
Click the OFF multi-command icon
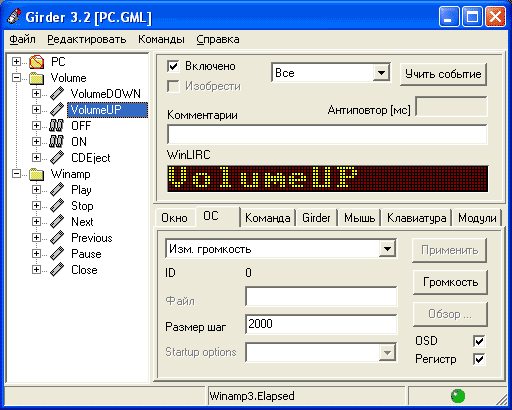[56, 126]
